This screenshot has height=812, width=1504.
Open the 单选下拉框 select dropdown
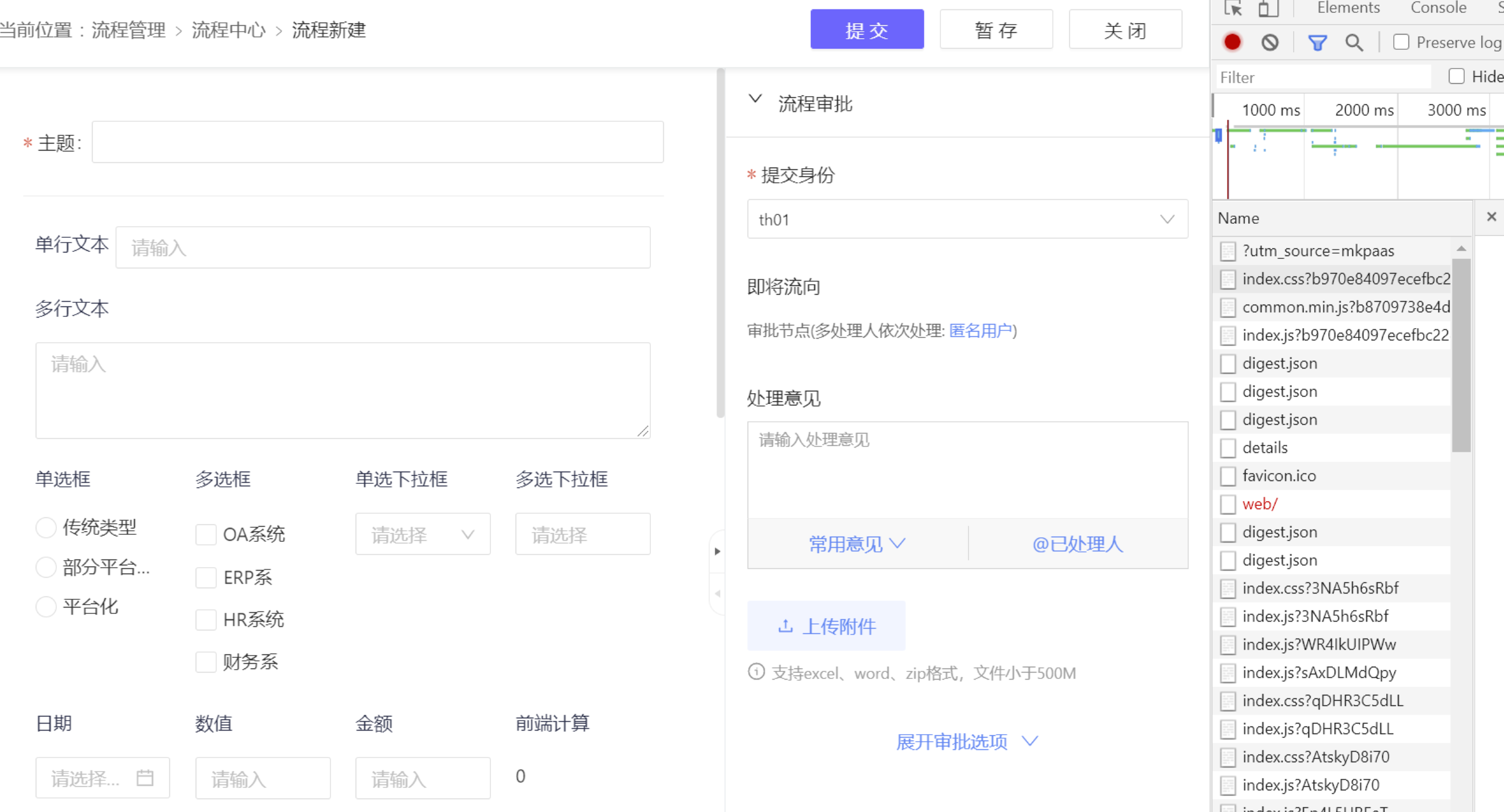422,534
